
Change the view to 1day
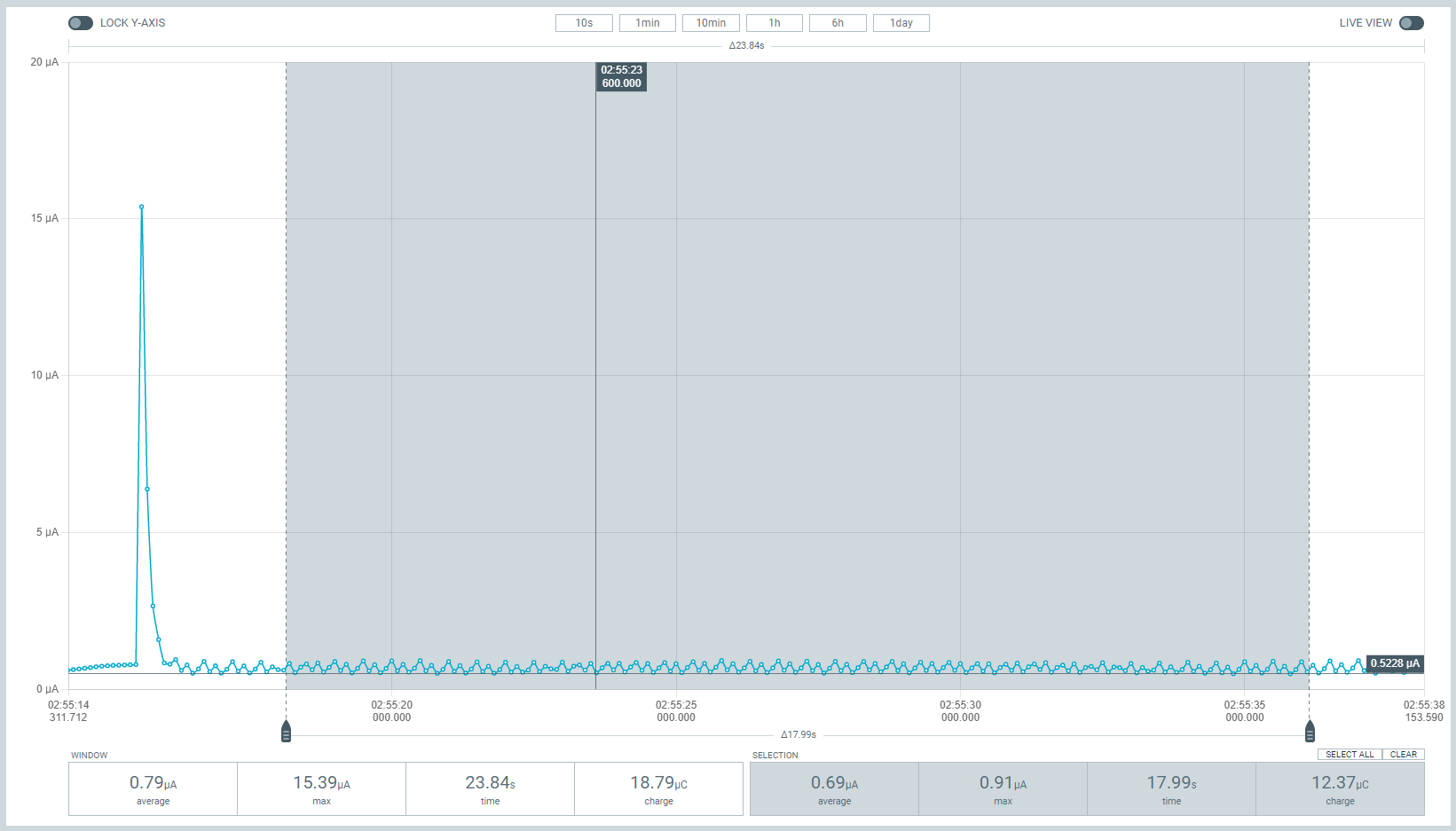pos(901,23)
